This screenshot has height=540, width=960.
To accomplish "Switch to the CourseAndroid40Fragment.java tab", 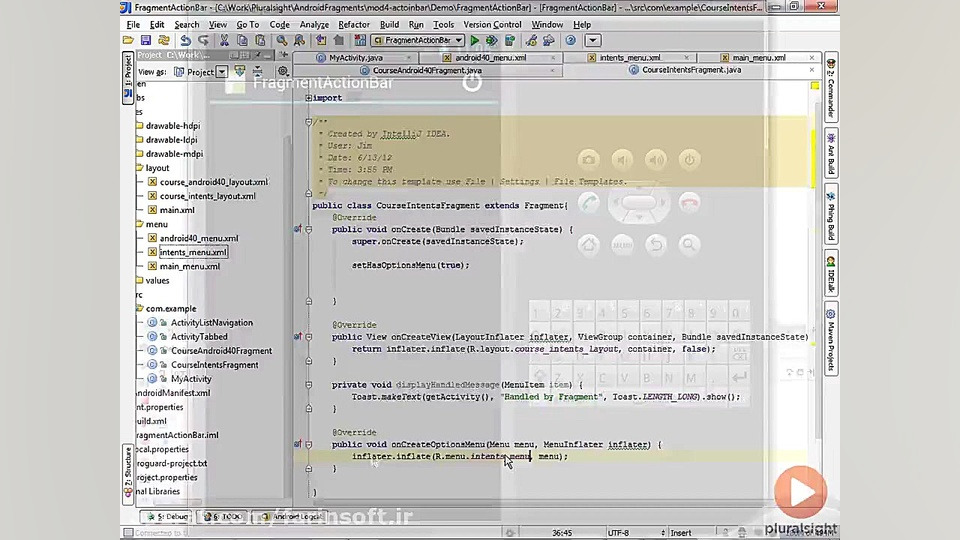I will click(x=427, y=70).
